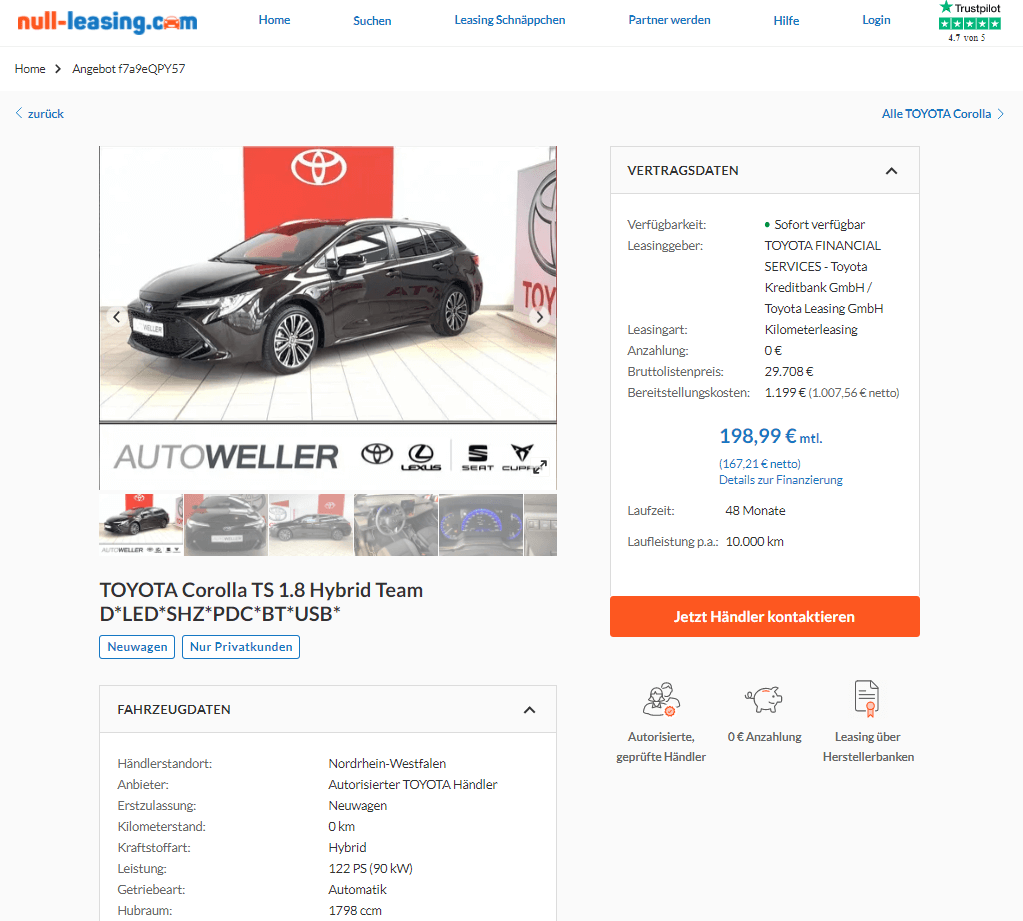Click the Herstellerbanken document icon
The image size is (1023, 921).
click(867, 699)
